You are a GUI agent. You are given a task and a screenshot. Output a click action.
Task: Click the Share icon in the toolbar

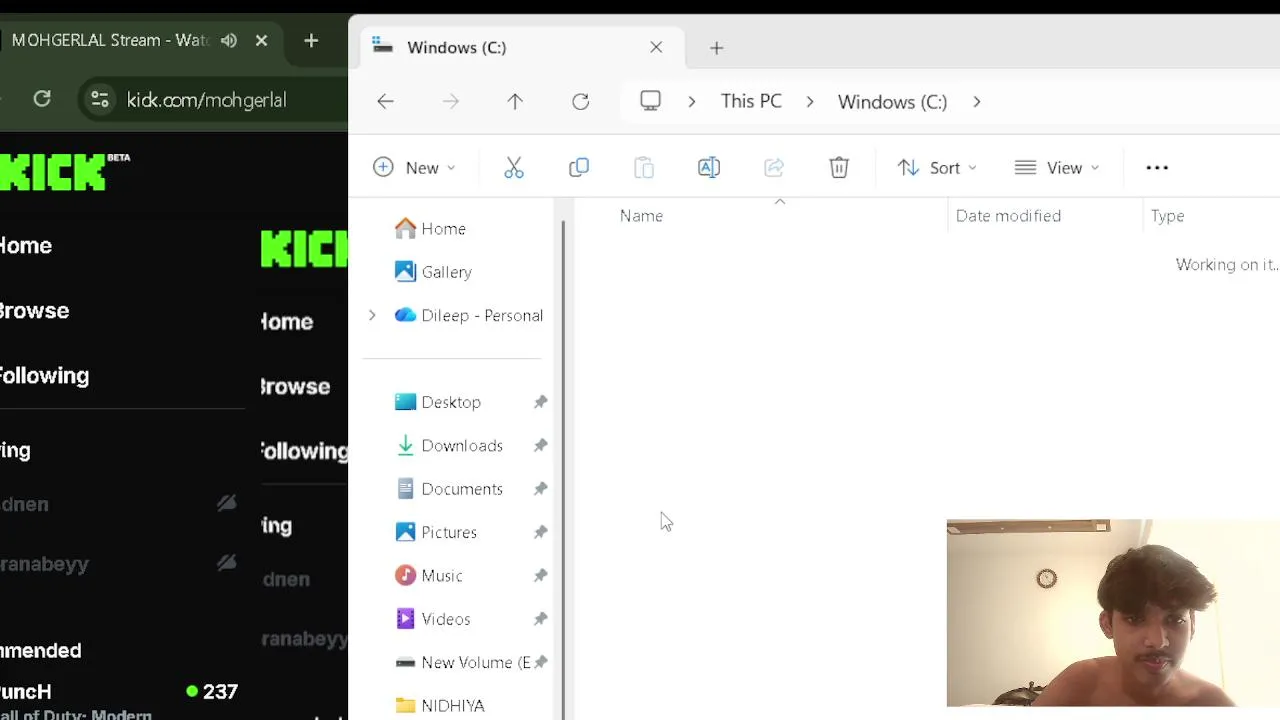(774, 168)
